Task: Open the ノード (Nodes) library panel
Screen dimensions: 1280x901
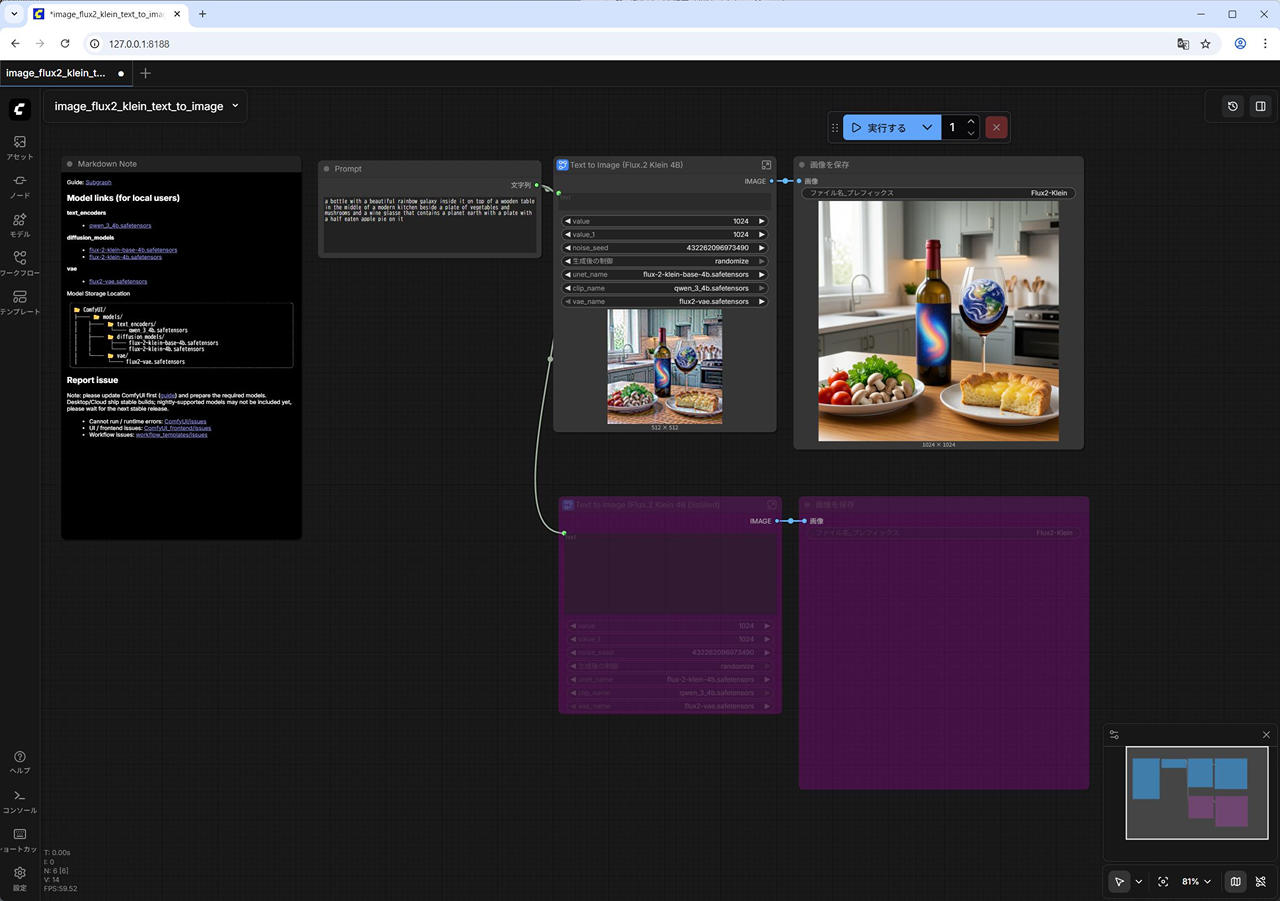Action: 19,186
